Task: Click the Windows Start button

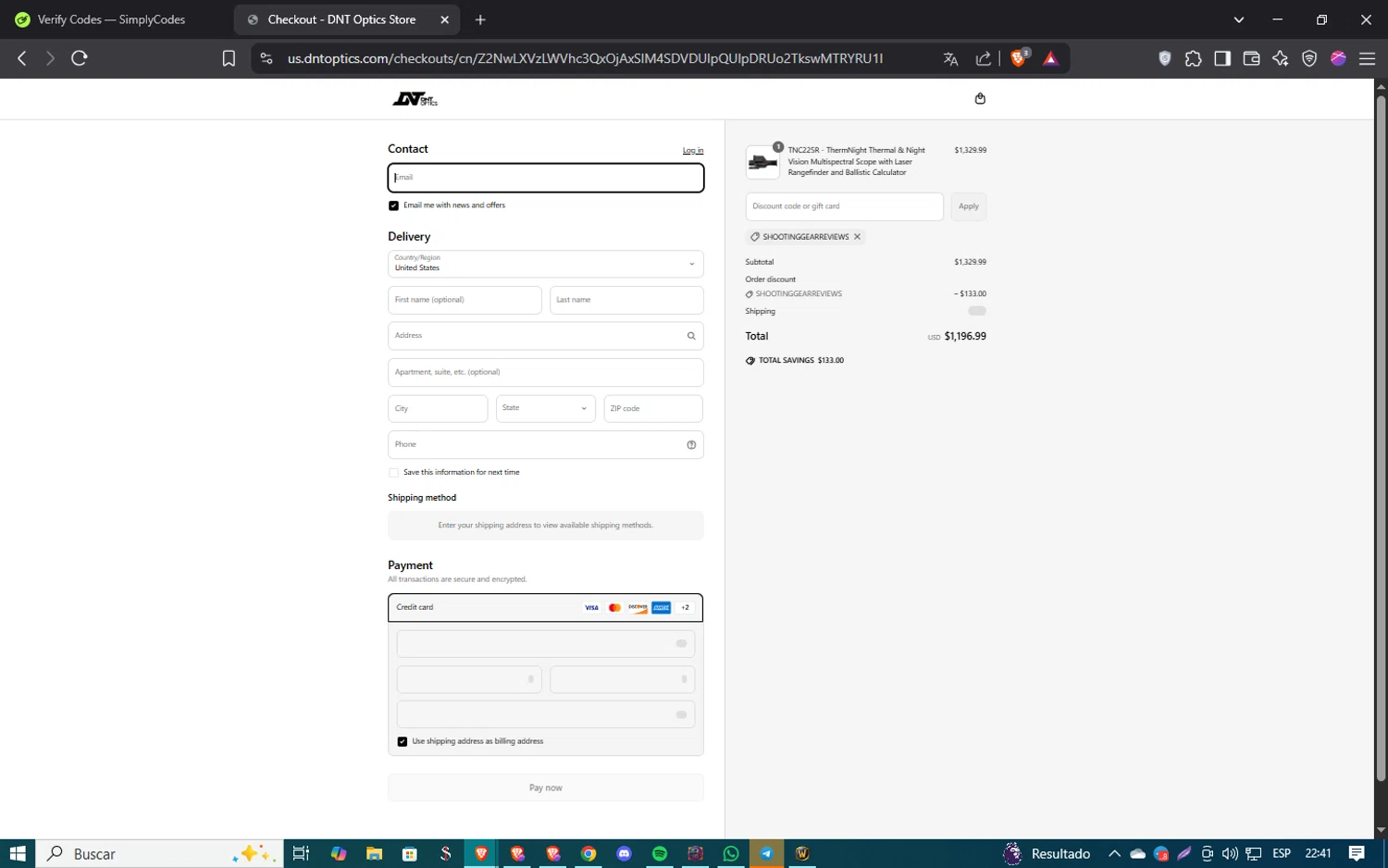Action: 18,853
